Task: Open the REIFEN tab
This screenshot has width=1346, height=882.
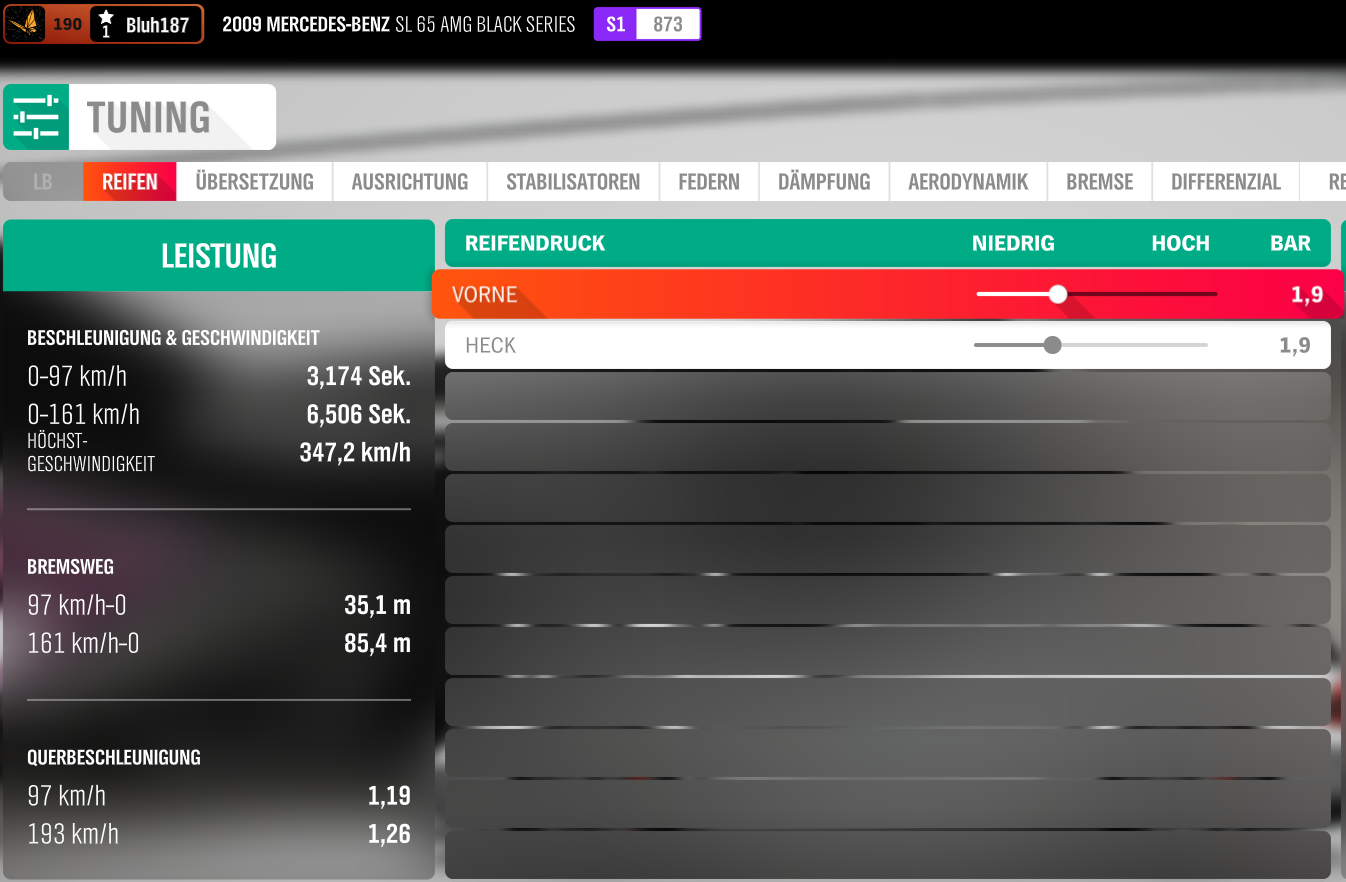Action: [130, 182]
